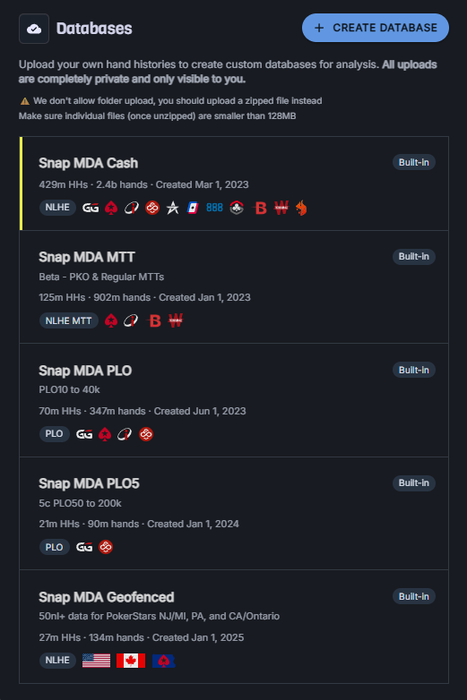Click the PLO tag in Snap MDA PLO5
The width and height of the screenshot is (467, 700).
[x=54, y=547]
